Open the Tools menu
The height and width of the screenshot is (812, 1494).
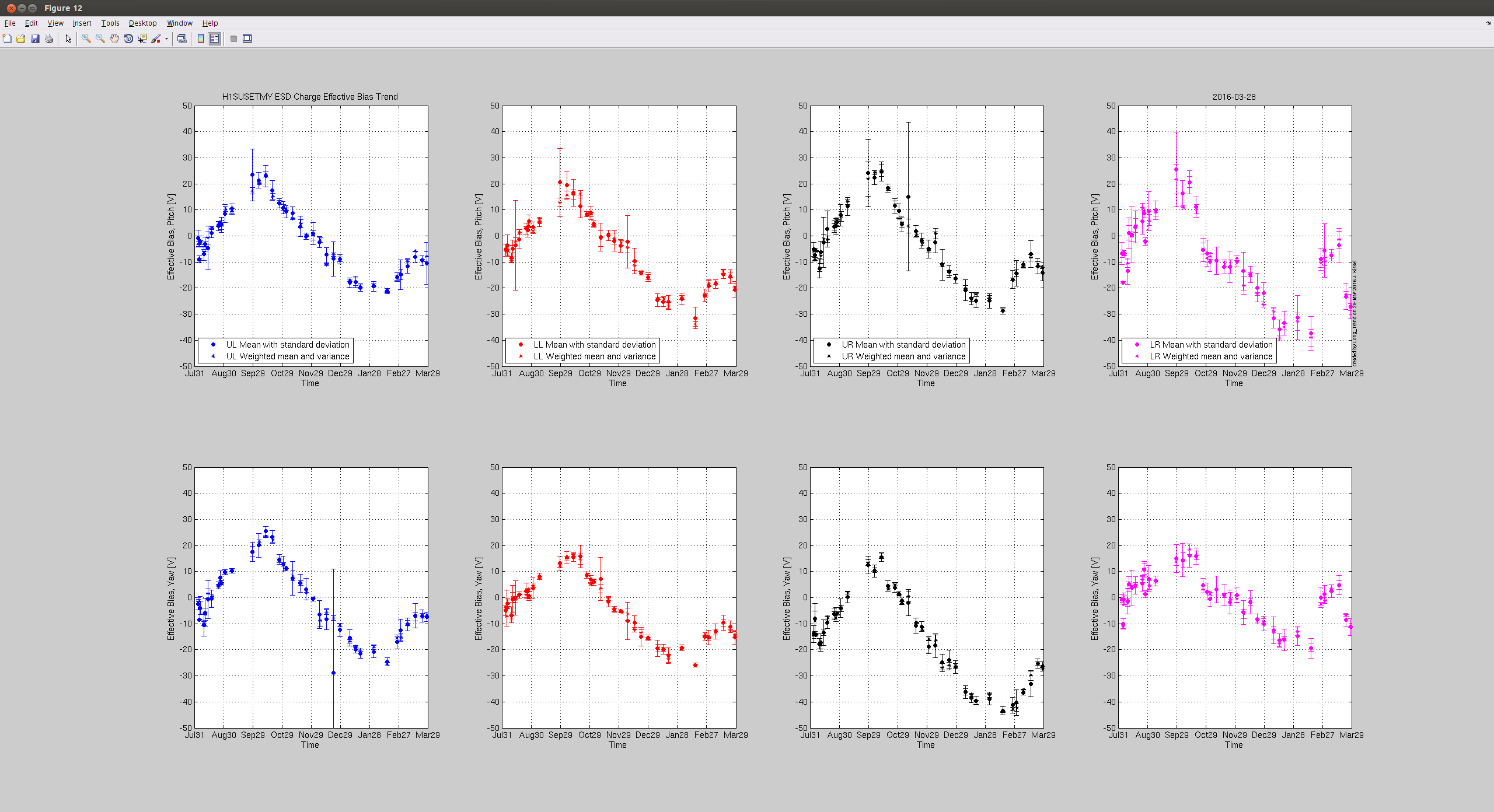110,23
